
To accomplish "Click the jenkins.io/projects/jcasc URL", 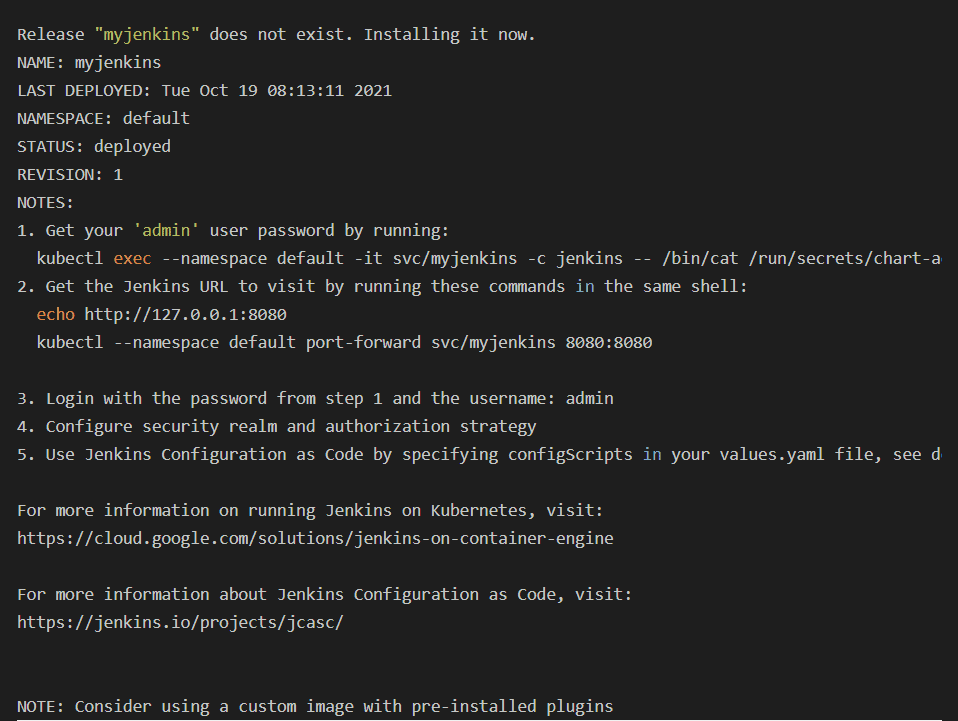I will pos(180,623).
